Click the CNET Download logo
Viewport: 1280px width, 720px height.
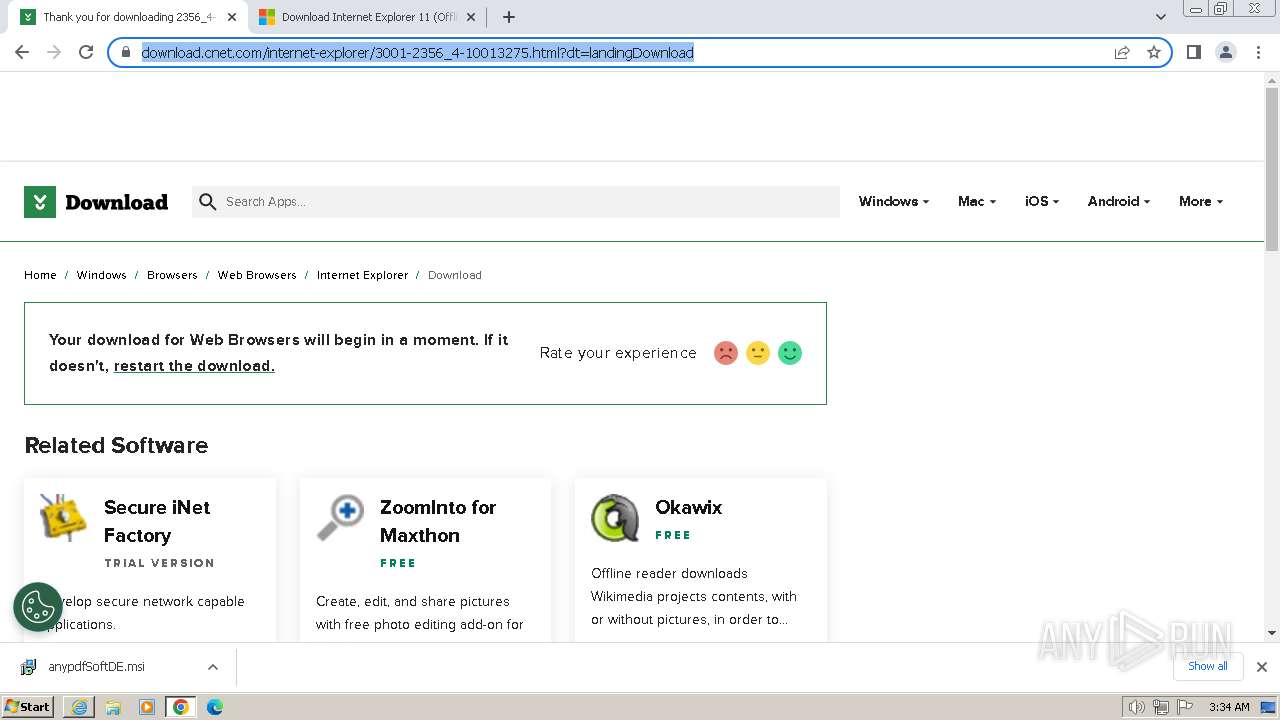[96, 202]
